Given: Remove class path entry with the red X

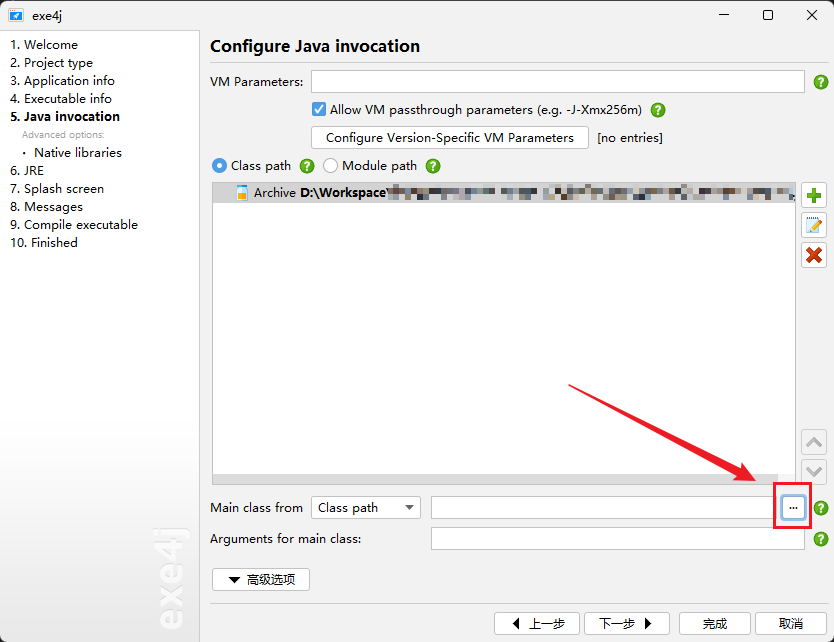Looking at the screenshot, I should [x=814, y=255].
